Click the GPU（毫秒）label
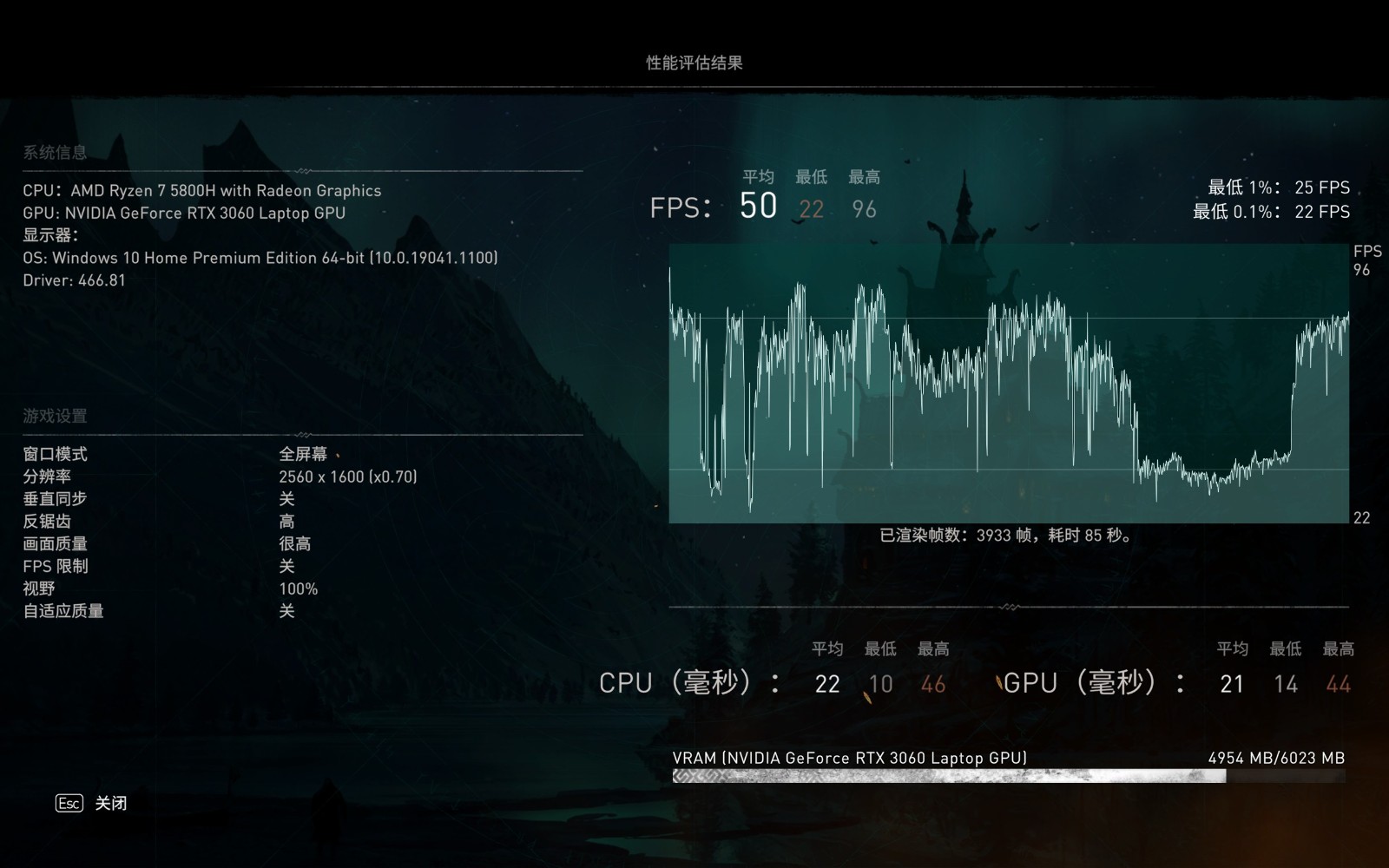 tap(1095, 683)
